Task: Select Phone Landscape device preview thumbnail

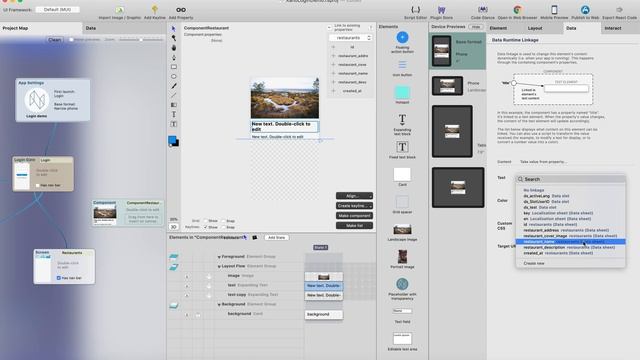Action: tap(447, 86)
